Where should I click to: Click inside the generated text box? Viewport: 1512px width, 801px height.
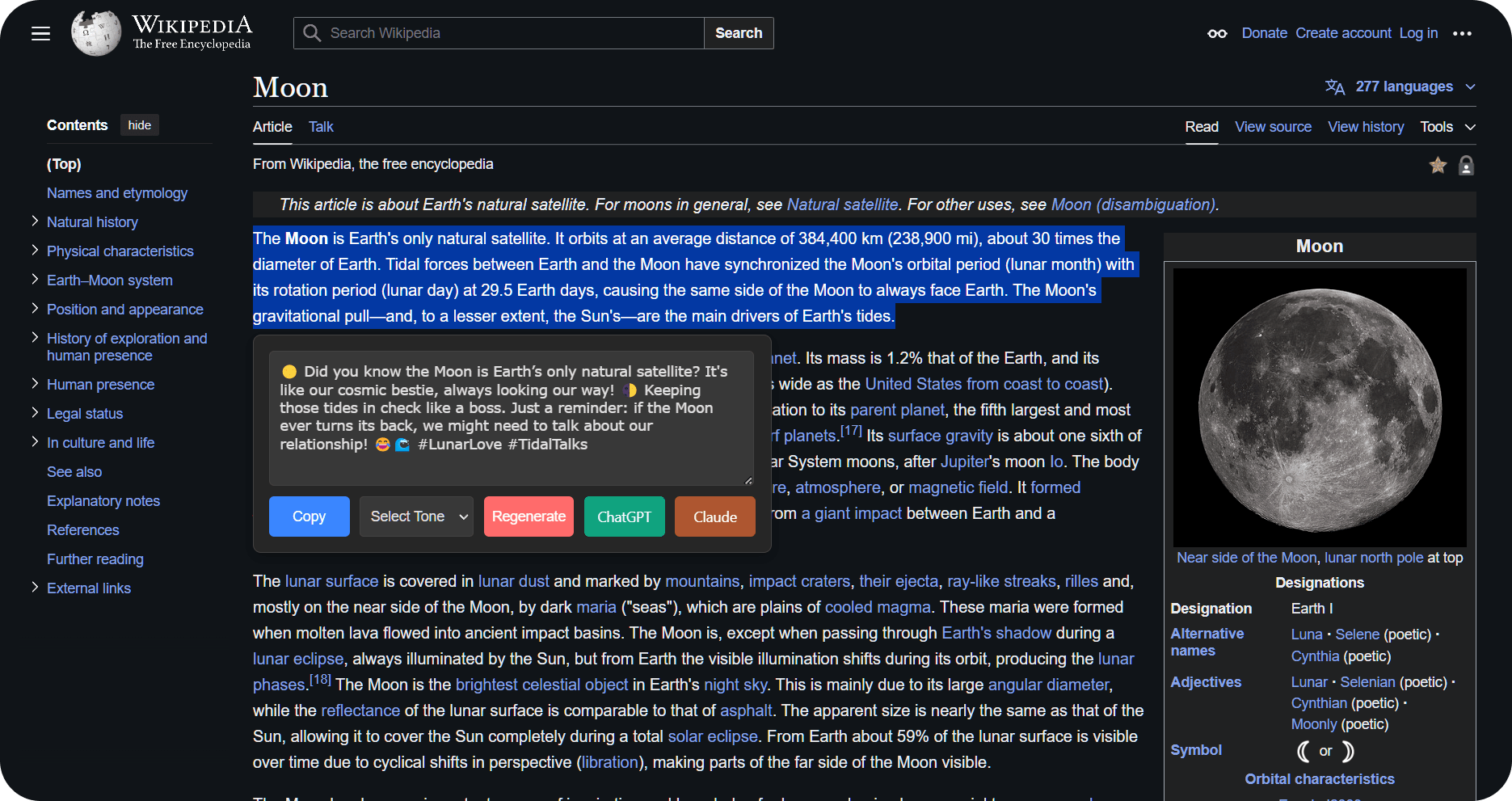click(512, 418)
